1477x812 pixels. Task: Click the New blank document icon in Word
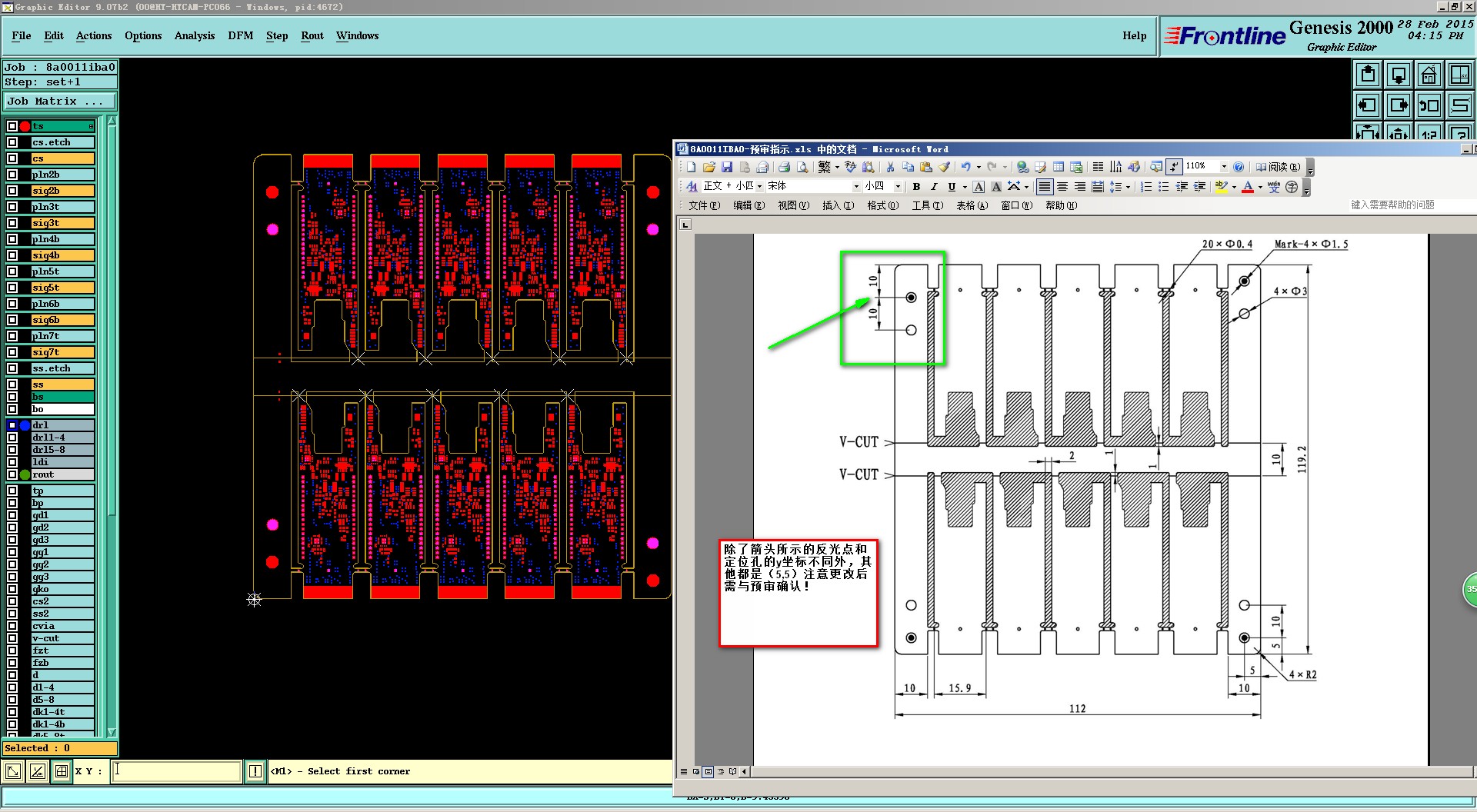pyautogui.click(x=691, y=167)
